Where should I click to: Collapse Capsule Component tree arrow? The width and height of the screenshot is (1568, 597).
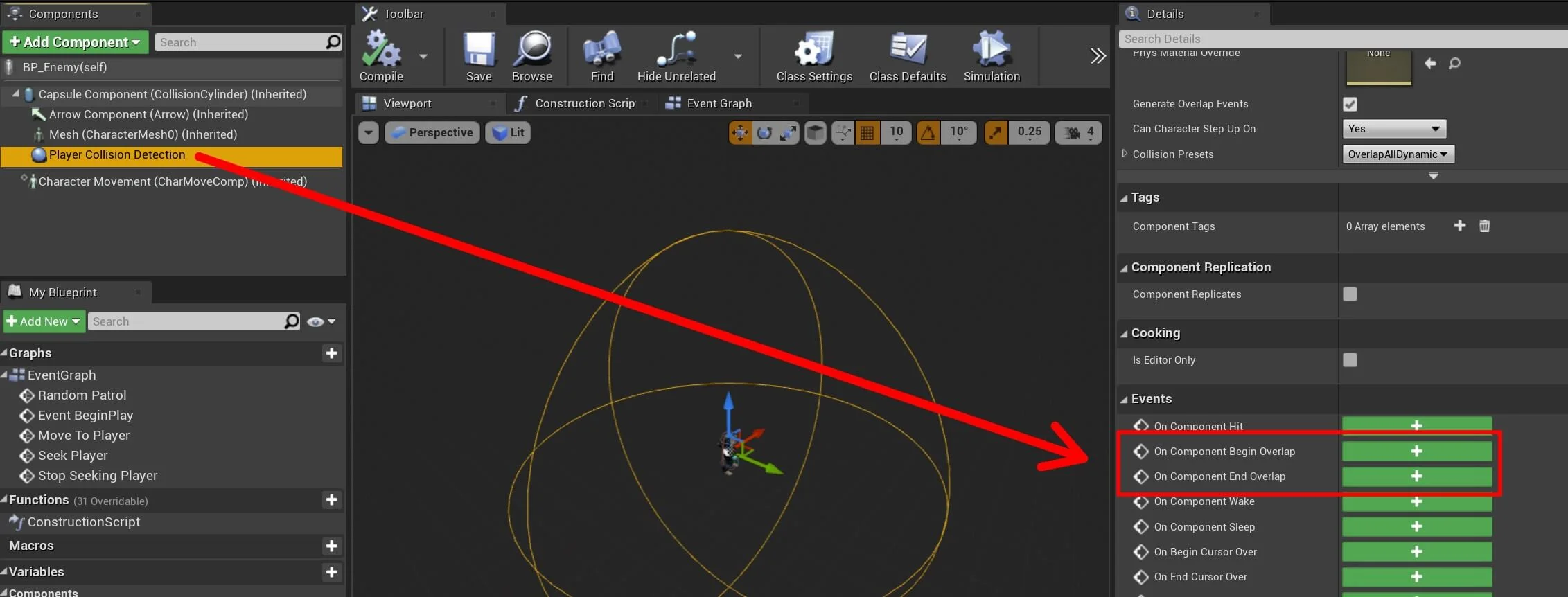[x=15, y=93]
